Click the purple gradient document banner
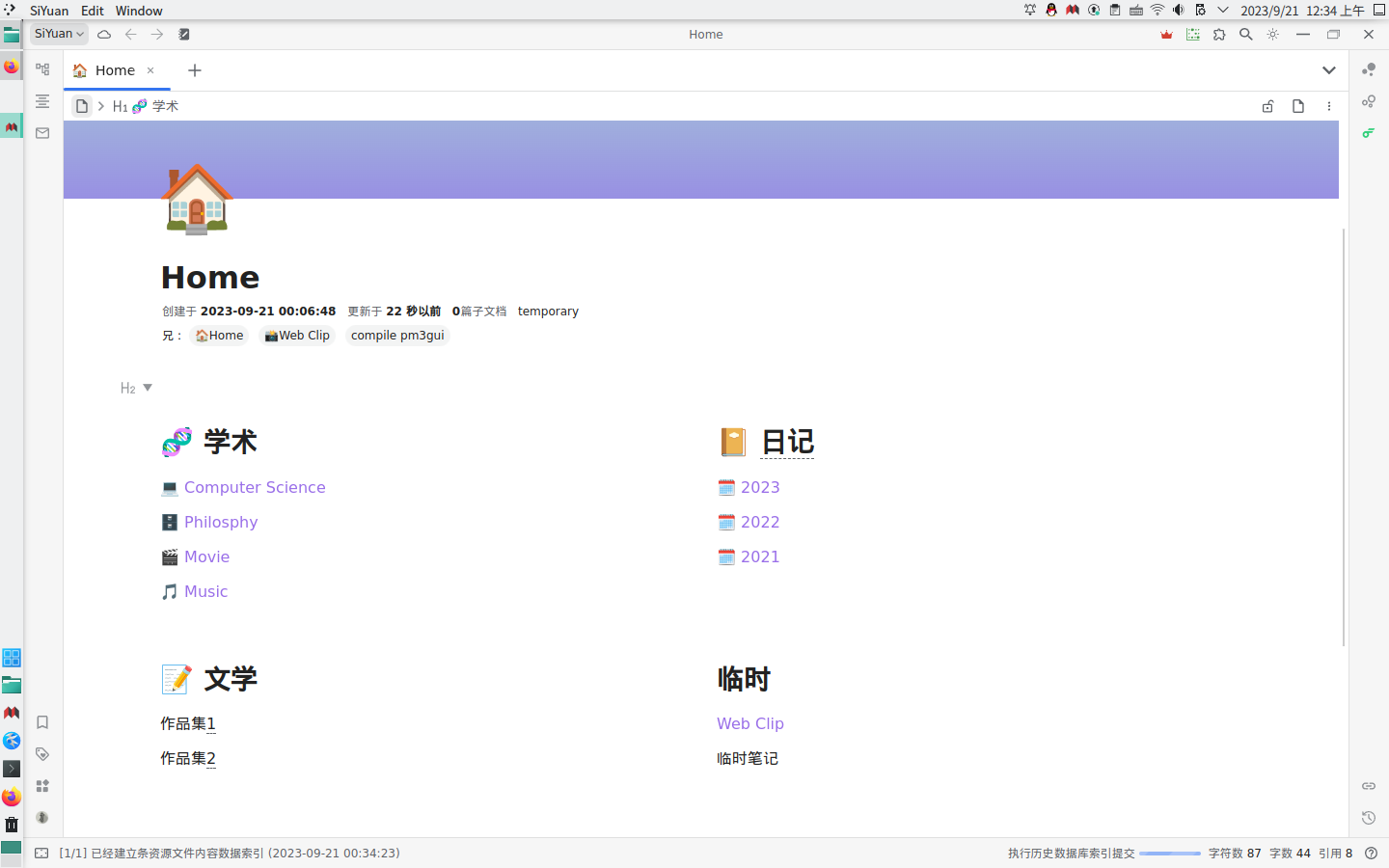This screenshot has height=868, width=1389. pos(701,159)
